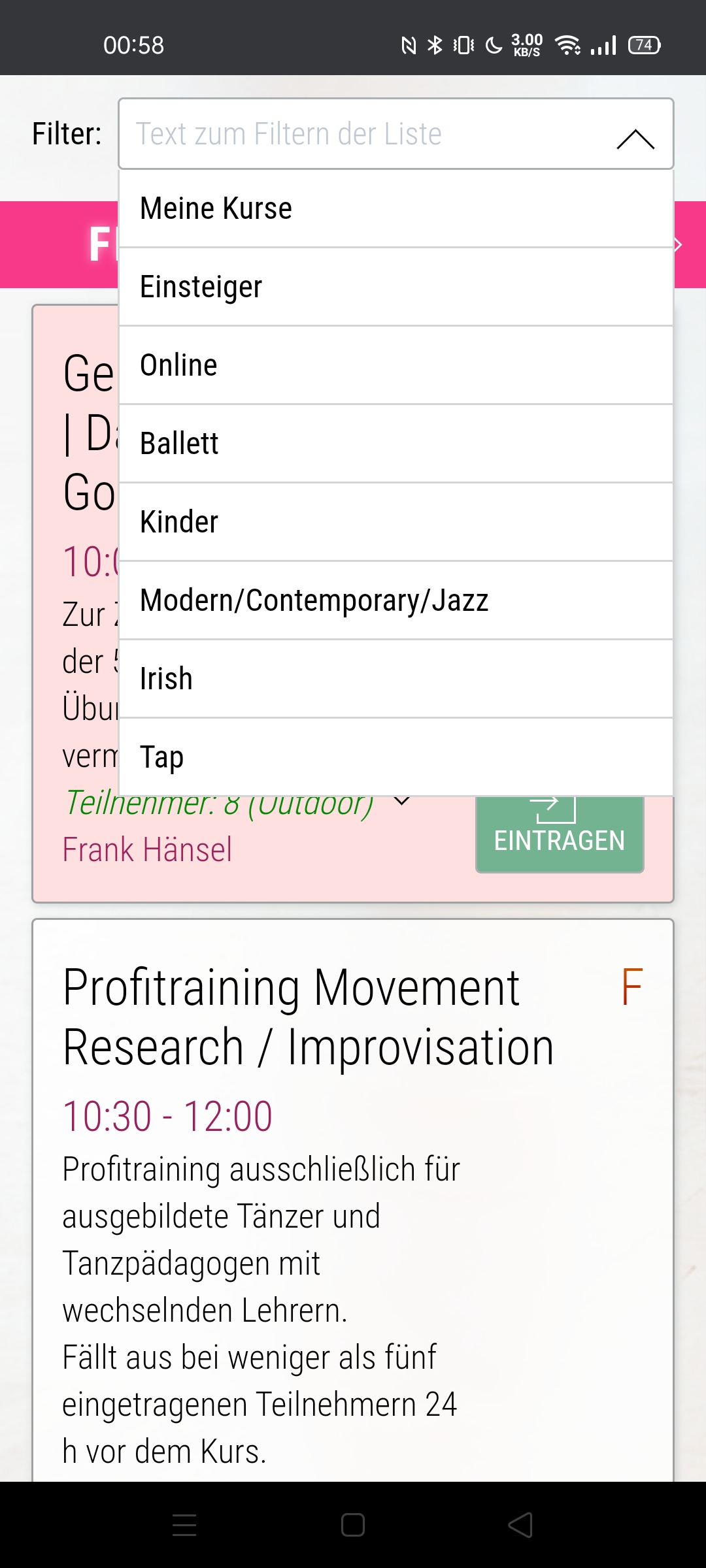Expand the Teilnehmer participants chevron
Screen dimensions: 706x1568
click(403, 801)
